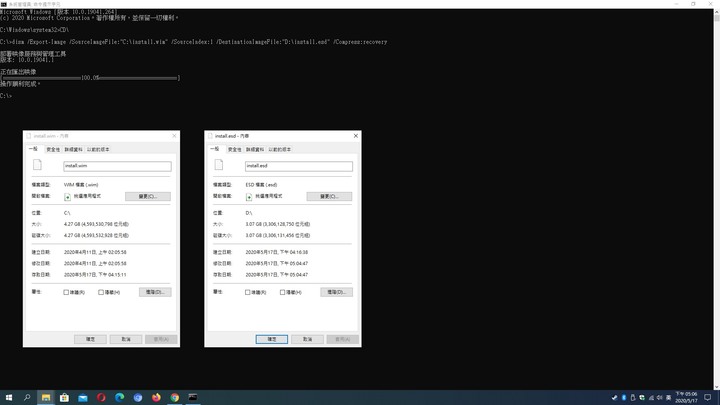Click Change button in install.esd dialog

click(x=329, y=197)
